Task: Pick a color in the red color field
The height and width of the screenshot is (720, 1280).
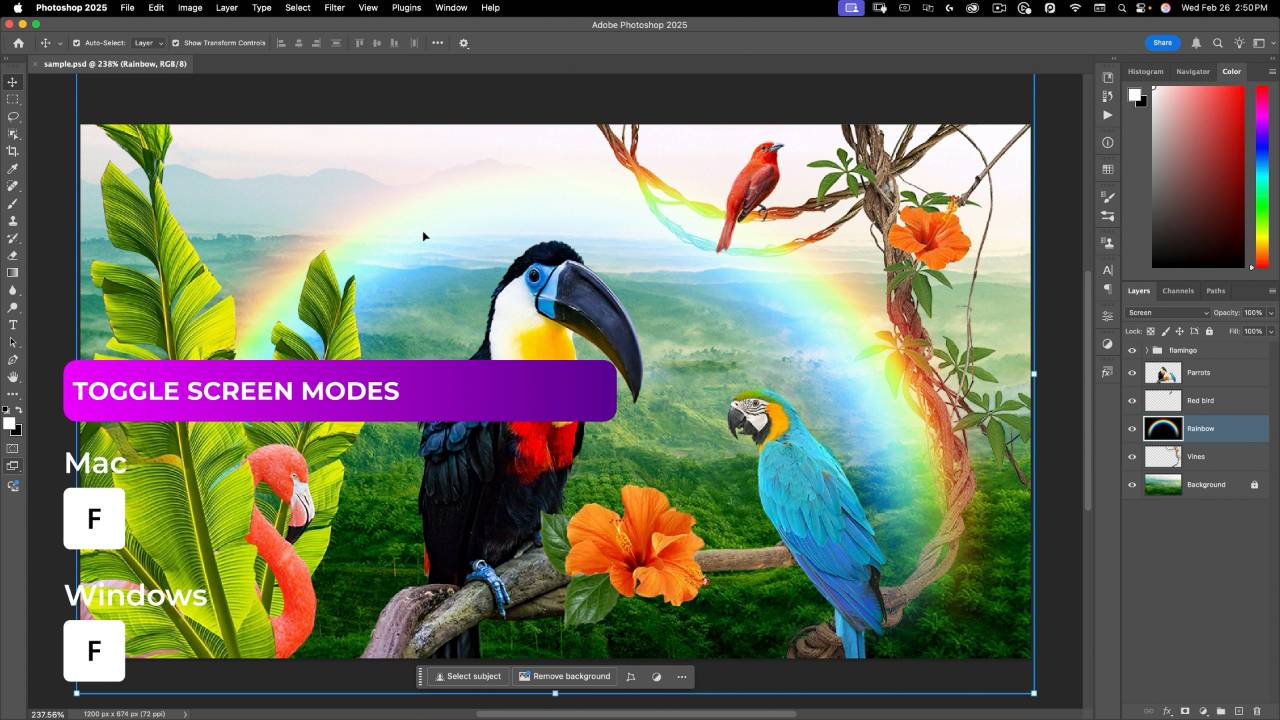Action: [x=1198, y=176]
